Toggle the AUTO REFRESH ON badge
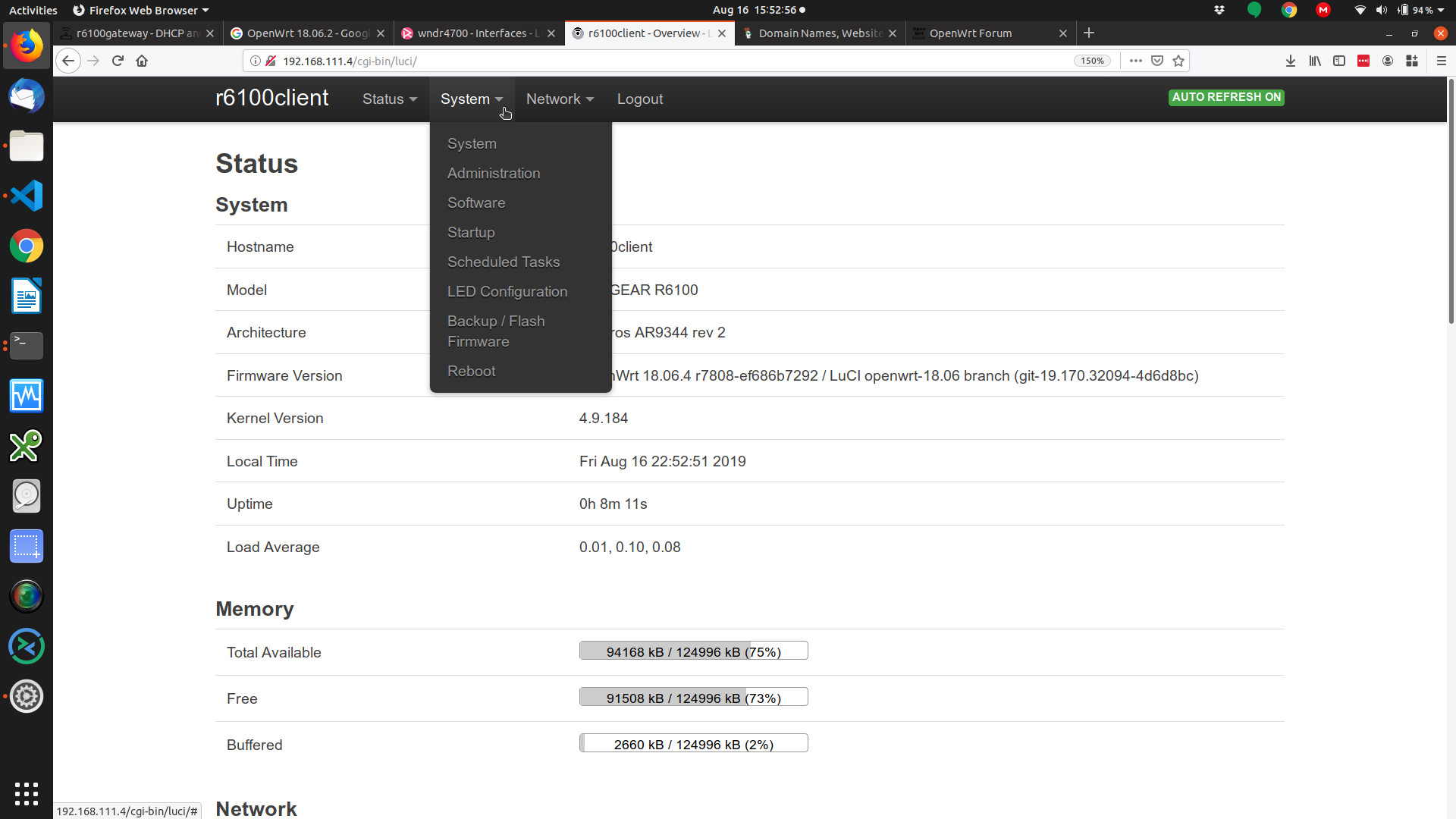Screen dimensions: 1456x819 coord(1226,97)
